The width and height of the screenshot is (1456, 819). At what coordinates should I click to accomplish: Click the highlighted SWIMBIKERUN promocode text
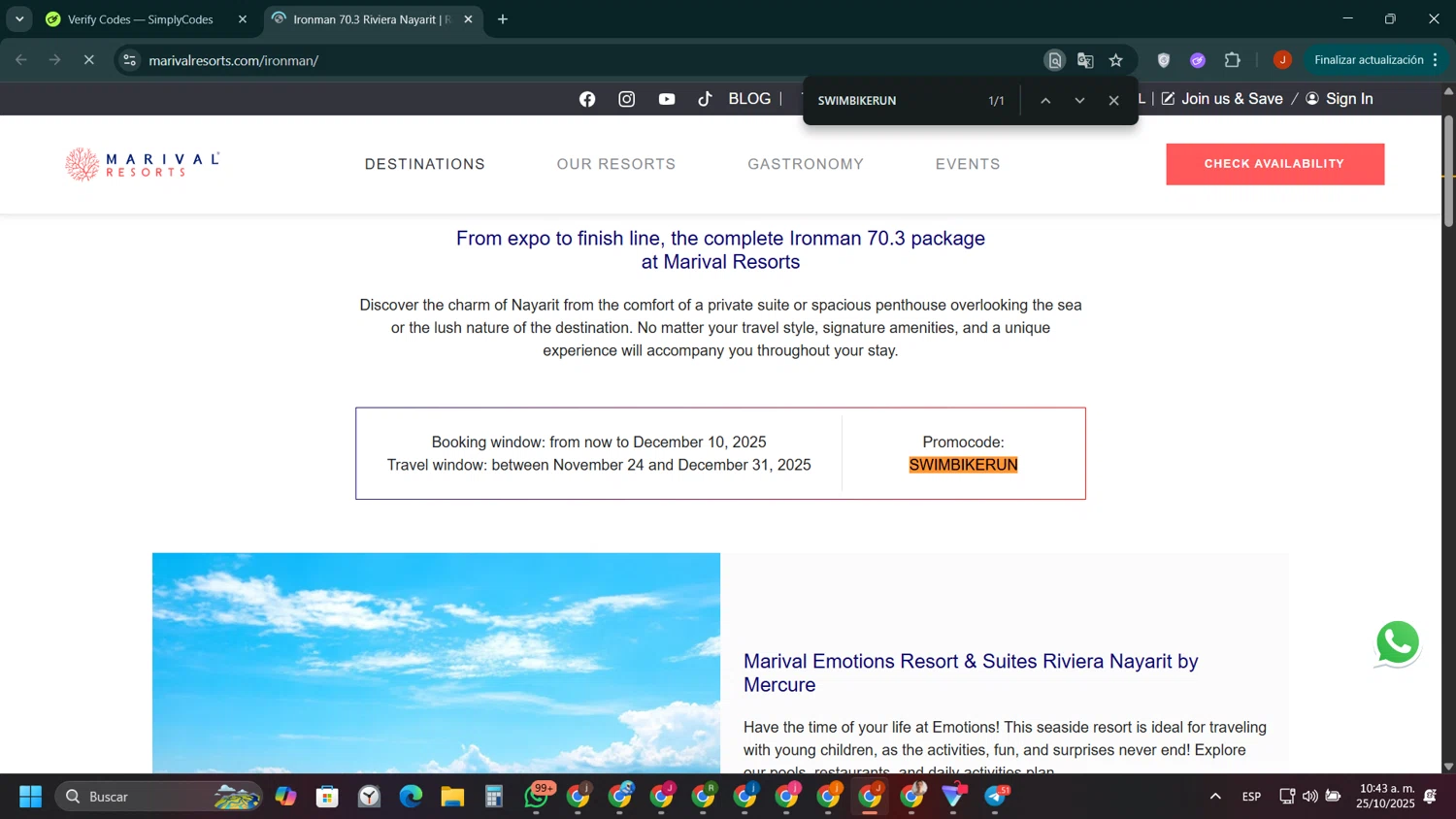(963, 465)
